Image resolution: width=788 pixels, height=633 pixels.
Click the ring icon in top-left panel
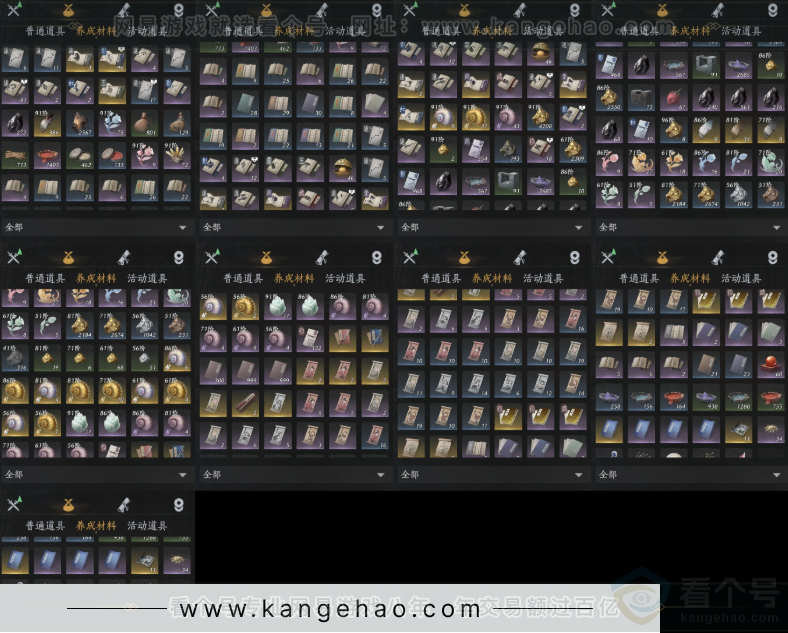(x=179, y=11)
